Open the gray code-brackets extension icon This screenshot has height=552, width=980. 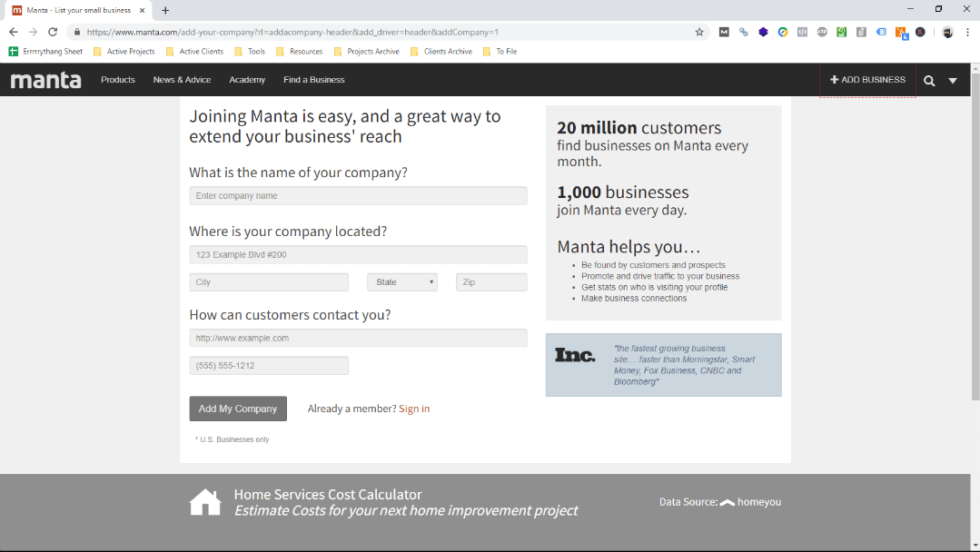(802, 32)
